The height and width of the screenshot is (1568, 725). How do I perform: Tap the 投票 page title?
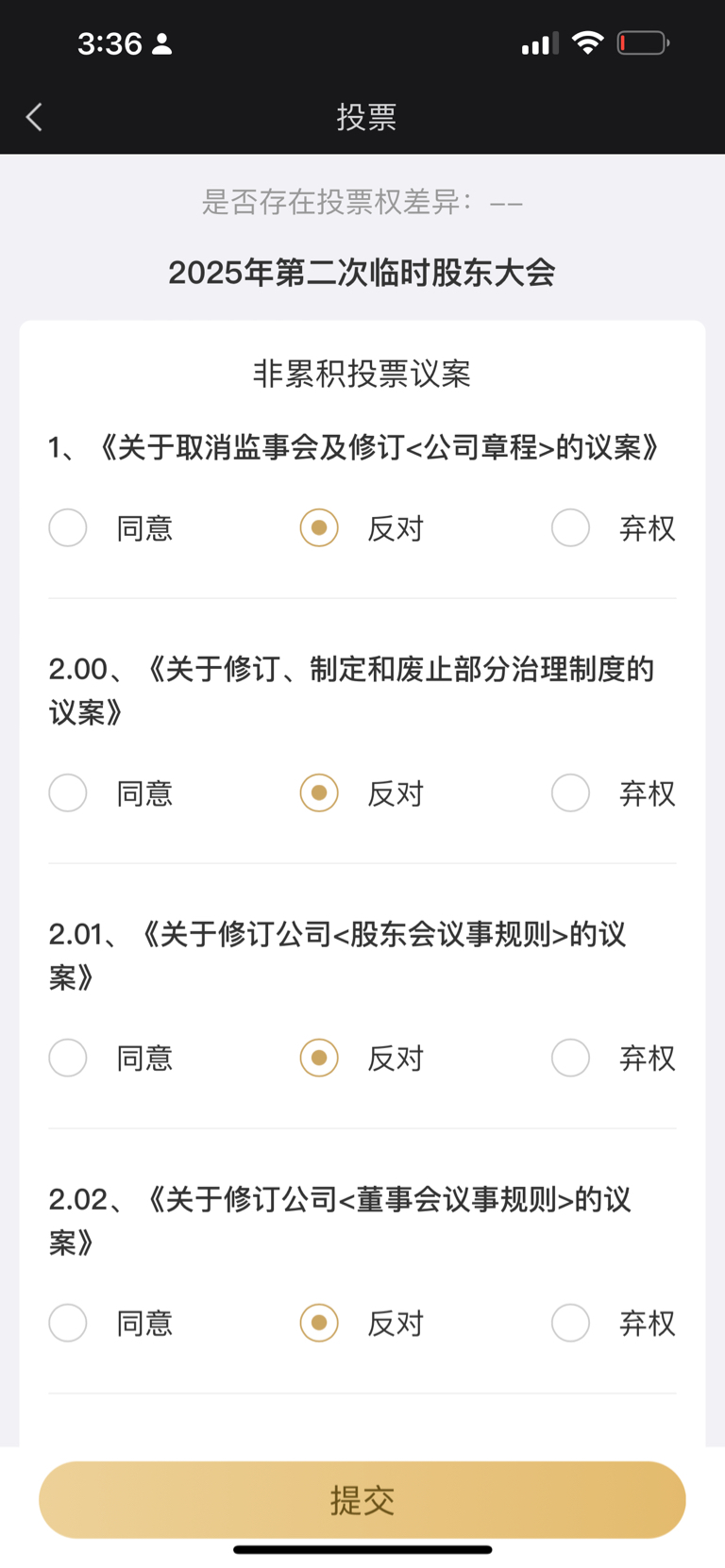click(366, 117)
